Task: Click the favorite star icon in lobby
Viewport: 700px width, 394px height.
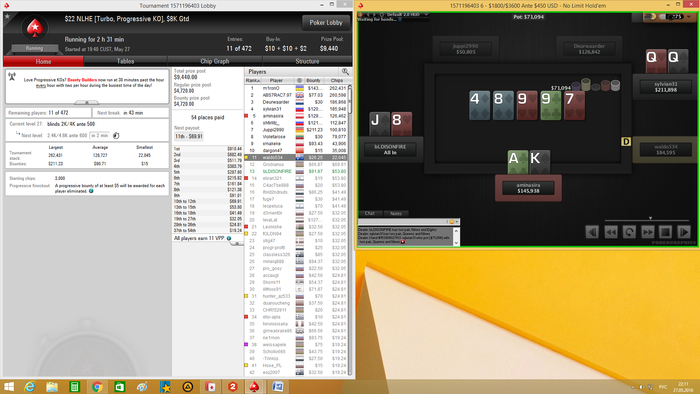Action: (8, 17)
